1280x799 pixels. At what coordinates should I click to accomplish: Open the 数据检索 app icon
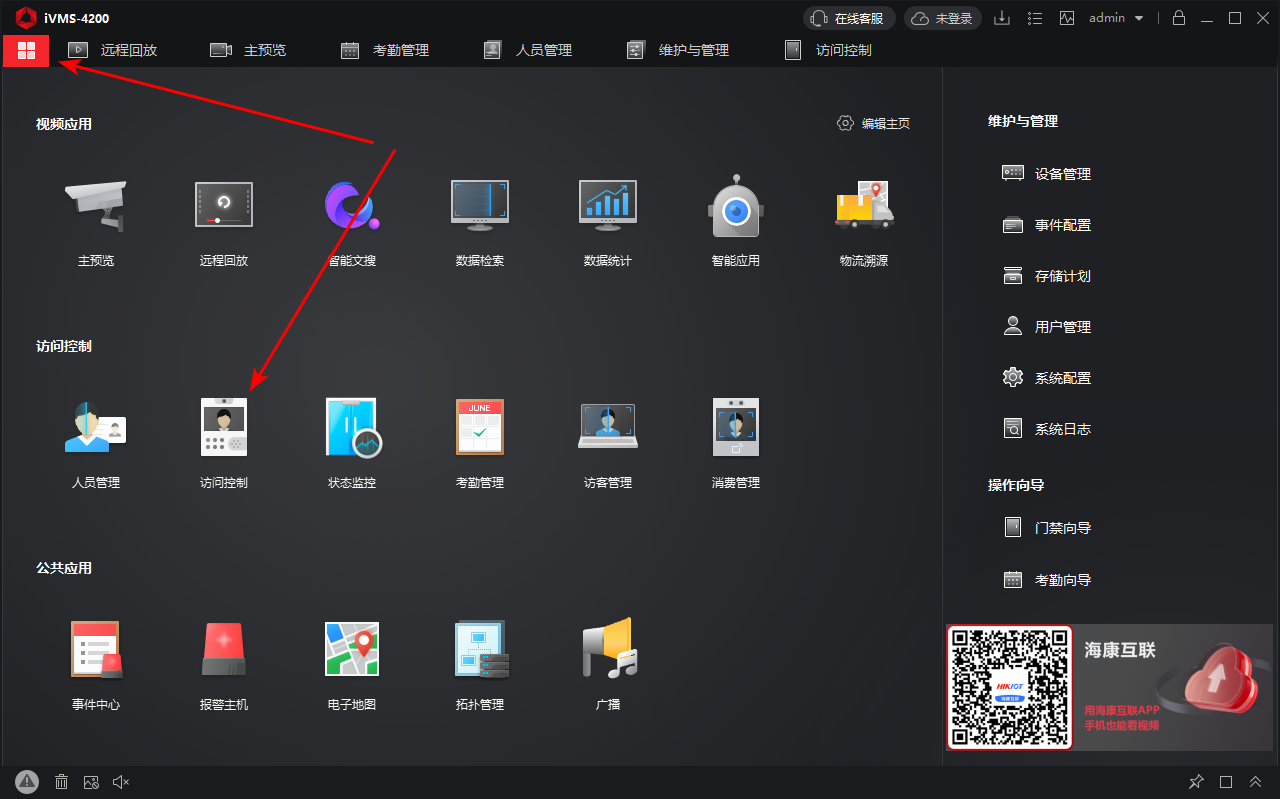coord(480,207)
